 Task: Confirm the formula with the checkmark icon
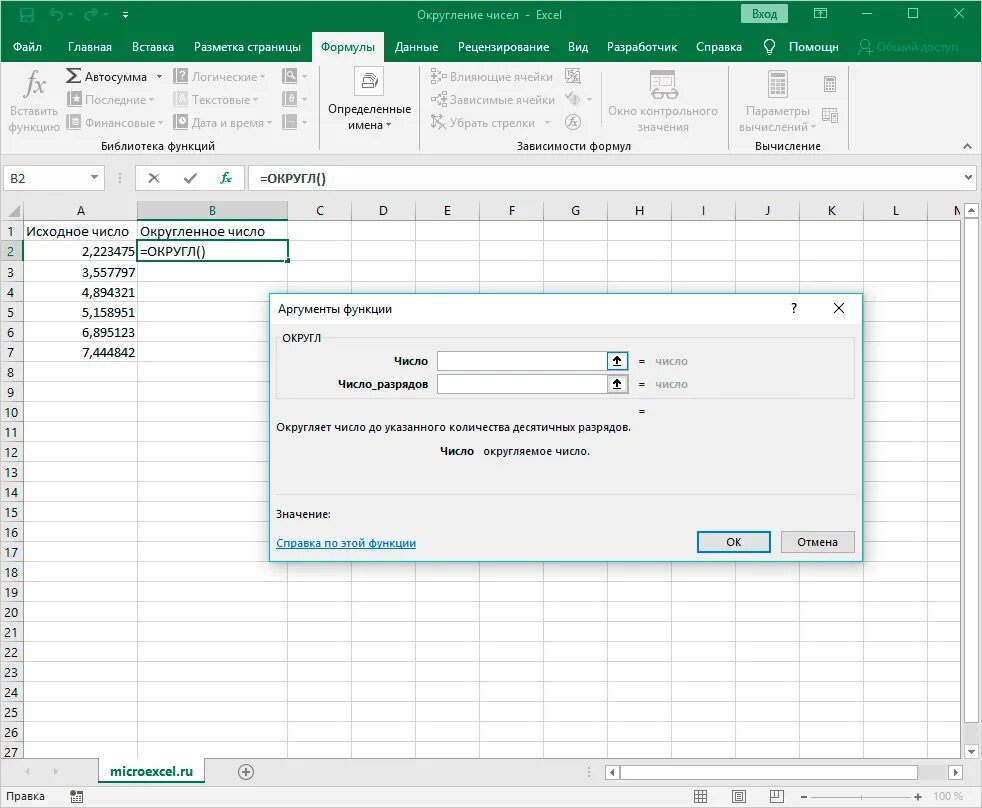pos(190,179)
